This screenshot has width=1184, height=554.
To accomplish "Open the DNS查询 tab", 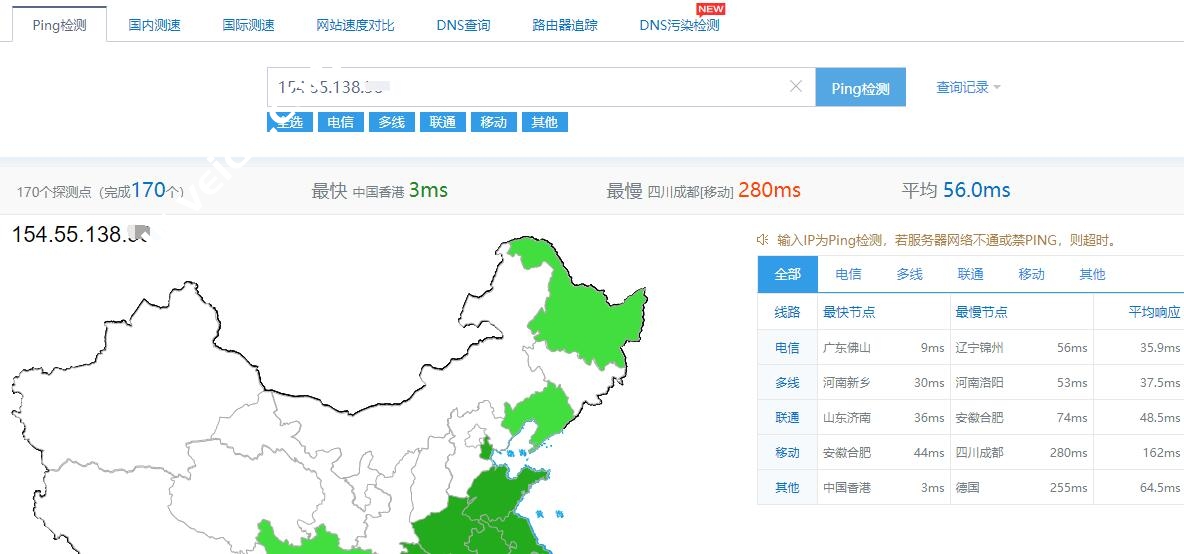I will pyautogui.click(x=463, y=25).
